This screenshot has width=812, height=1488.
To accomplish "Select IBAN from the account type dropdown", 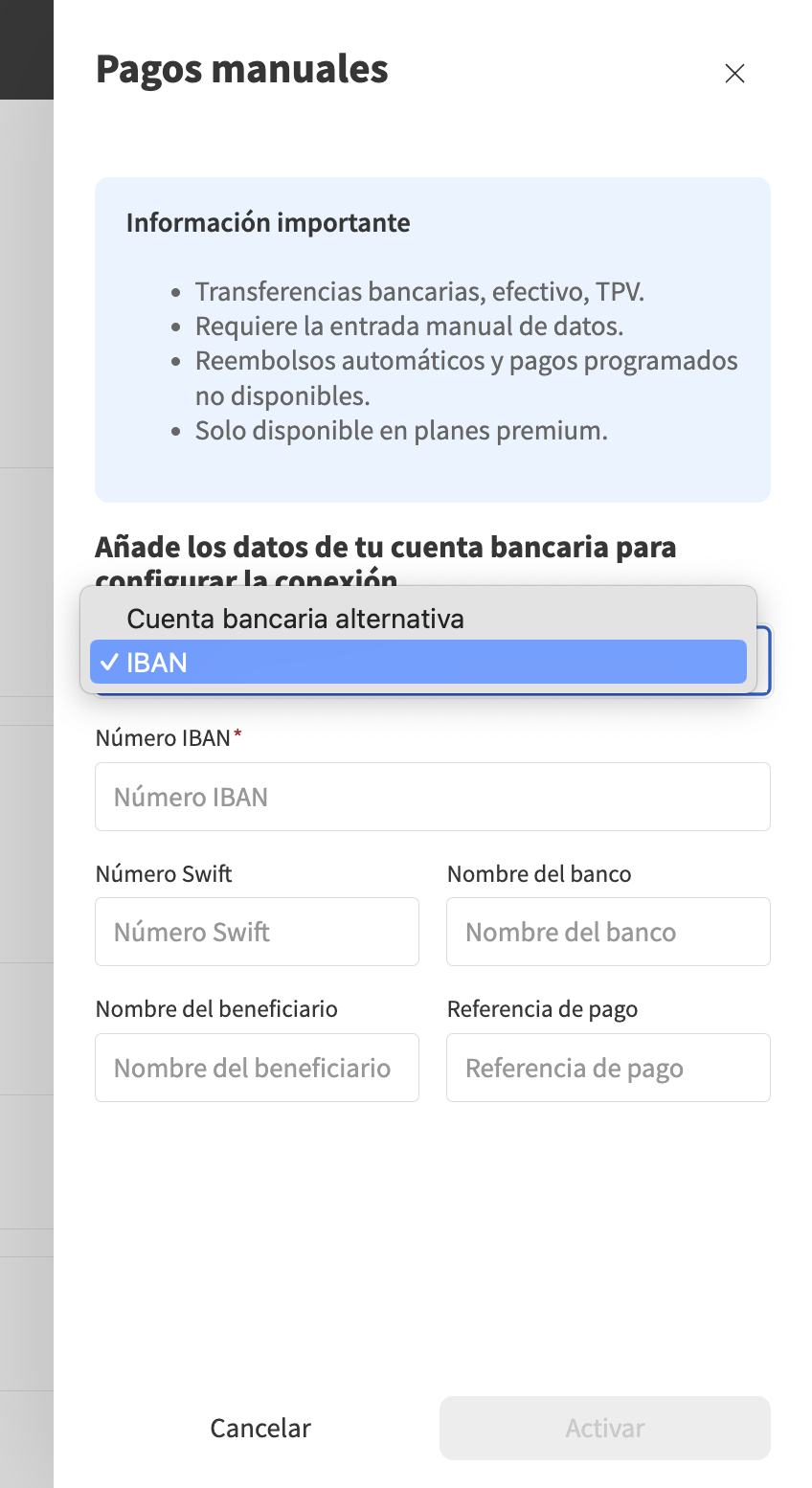I will coord(418,662).
